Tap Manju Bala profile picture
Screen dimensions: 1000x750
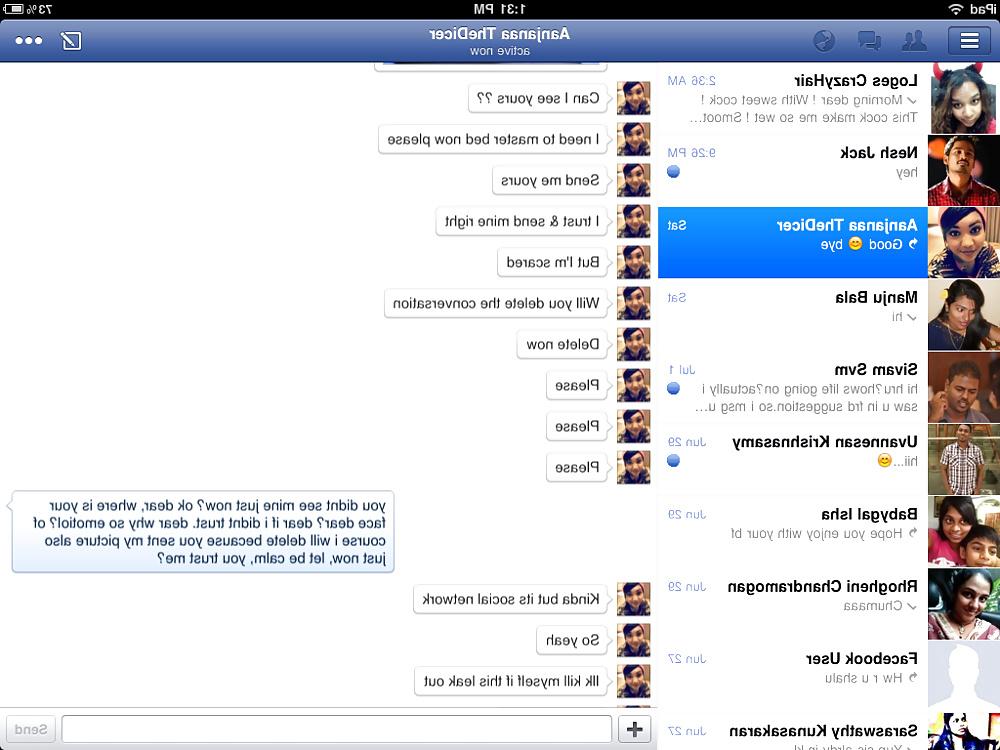tap(964, 315)
